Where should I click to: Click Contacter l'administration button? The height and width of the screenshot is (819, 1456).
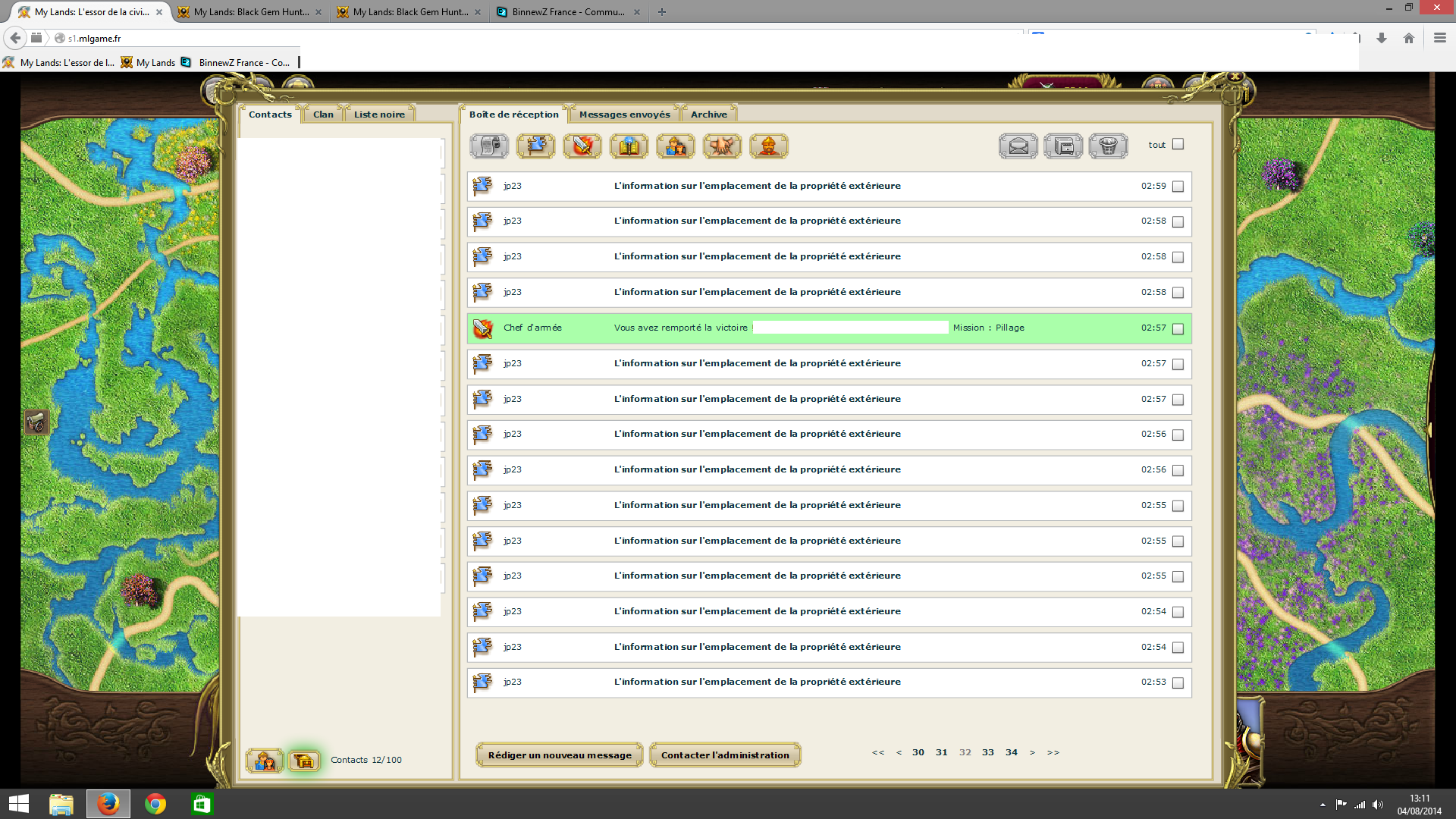(725, 755)
